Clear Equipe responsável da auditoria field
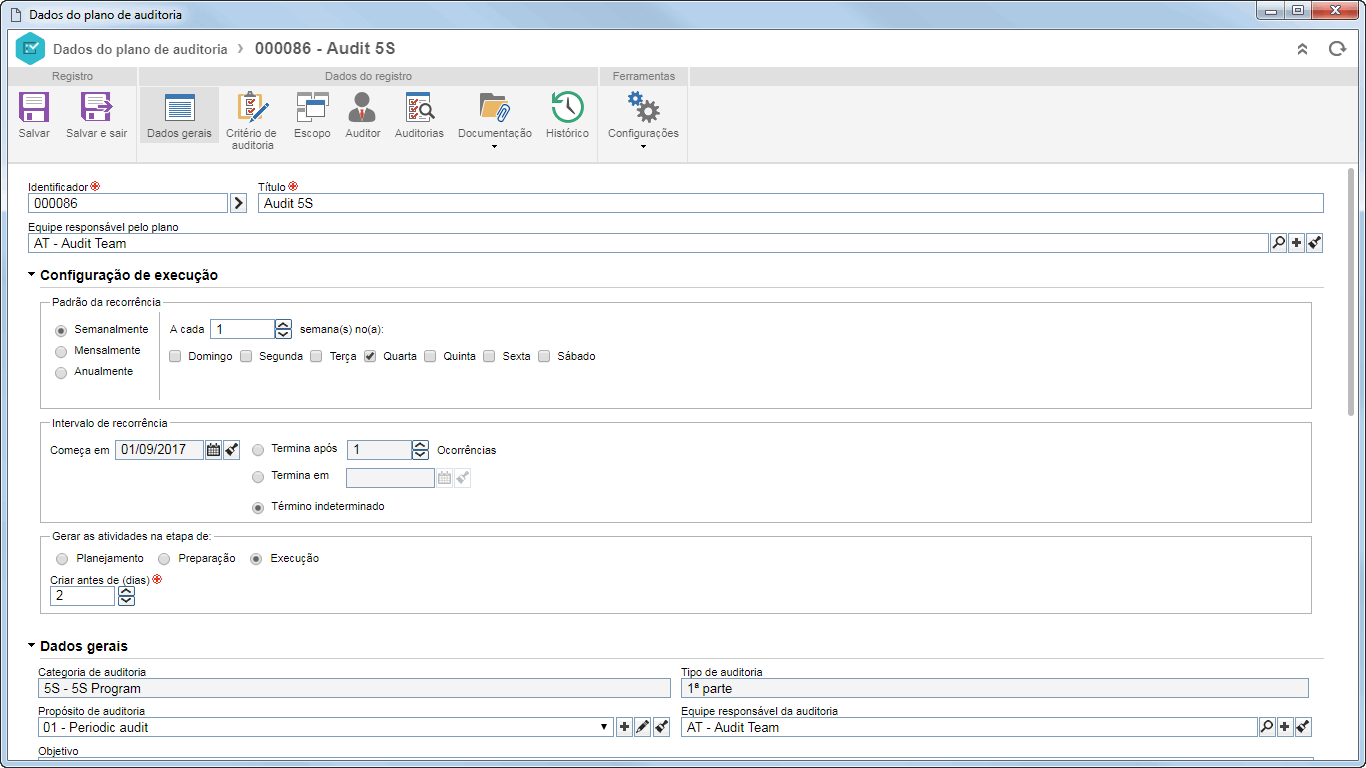 (x=1302, y=727)
